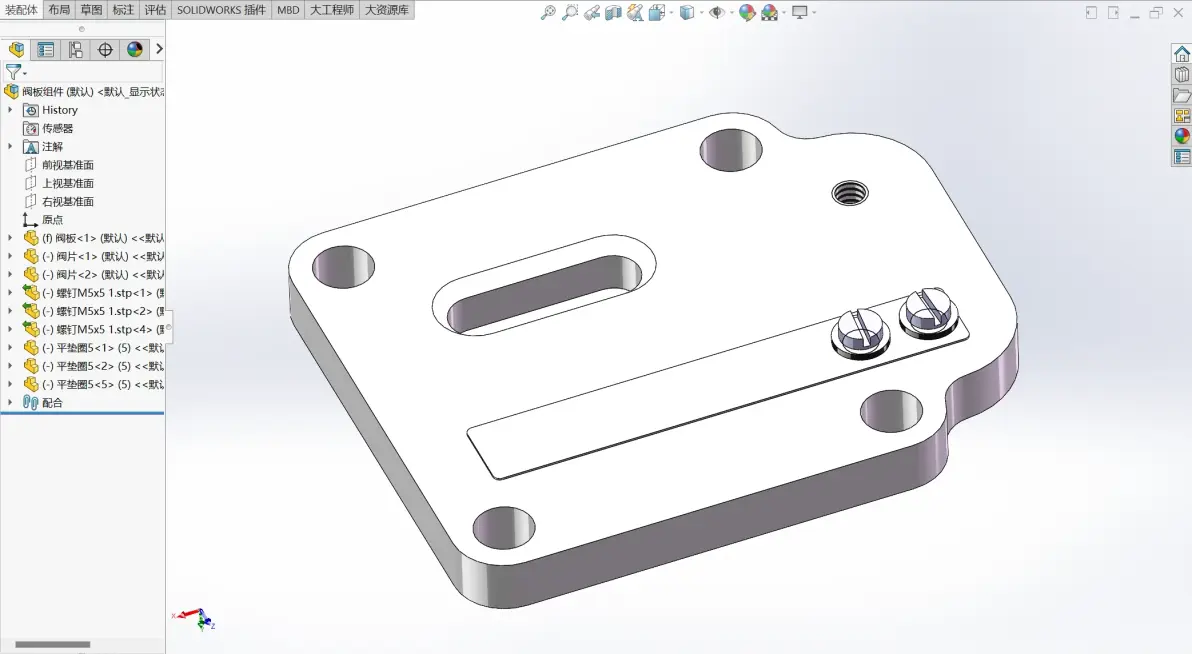This screenshot has height=654, width=1192.
Task: Open the ConfigurationManager panel tab
Action: click(75, 50)
